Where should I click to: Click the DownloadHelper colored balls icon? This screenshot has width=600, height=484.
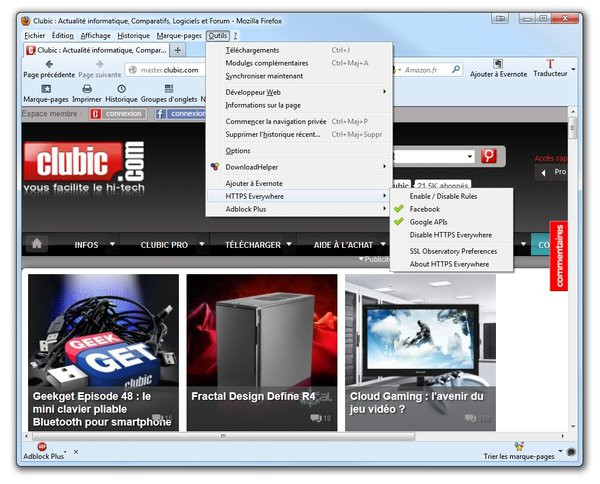click(215, 166)
